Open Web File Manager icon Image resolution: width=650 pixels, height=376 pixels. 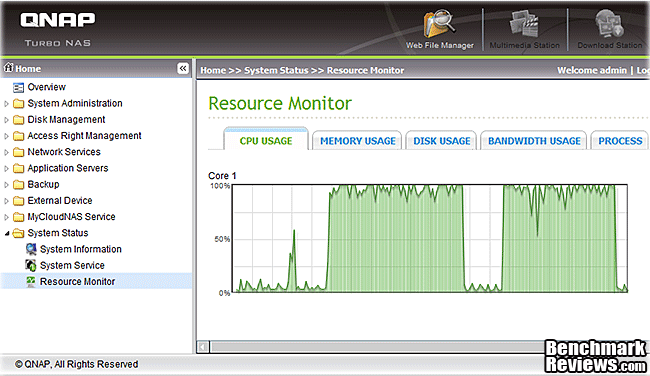pyautogui.click(x=439, y=24)
